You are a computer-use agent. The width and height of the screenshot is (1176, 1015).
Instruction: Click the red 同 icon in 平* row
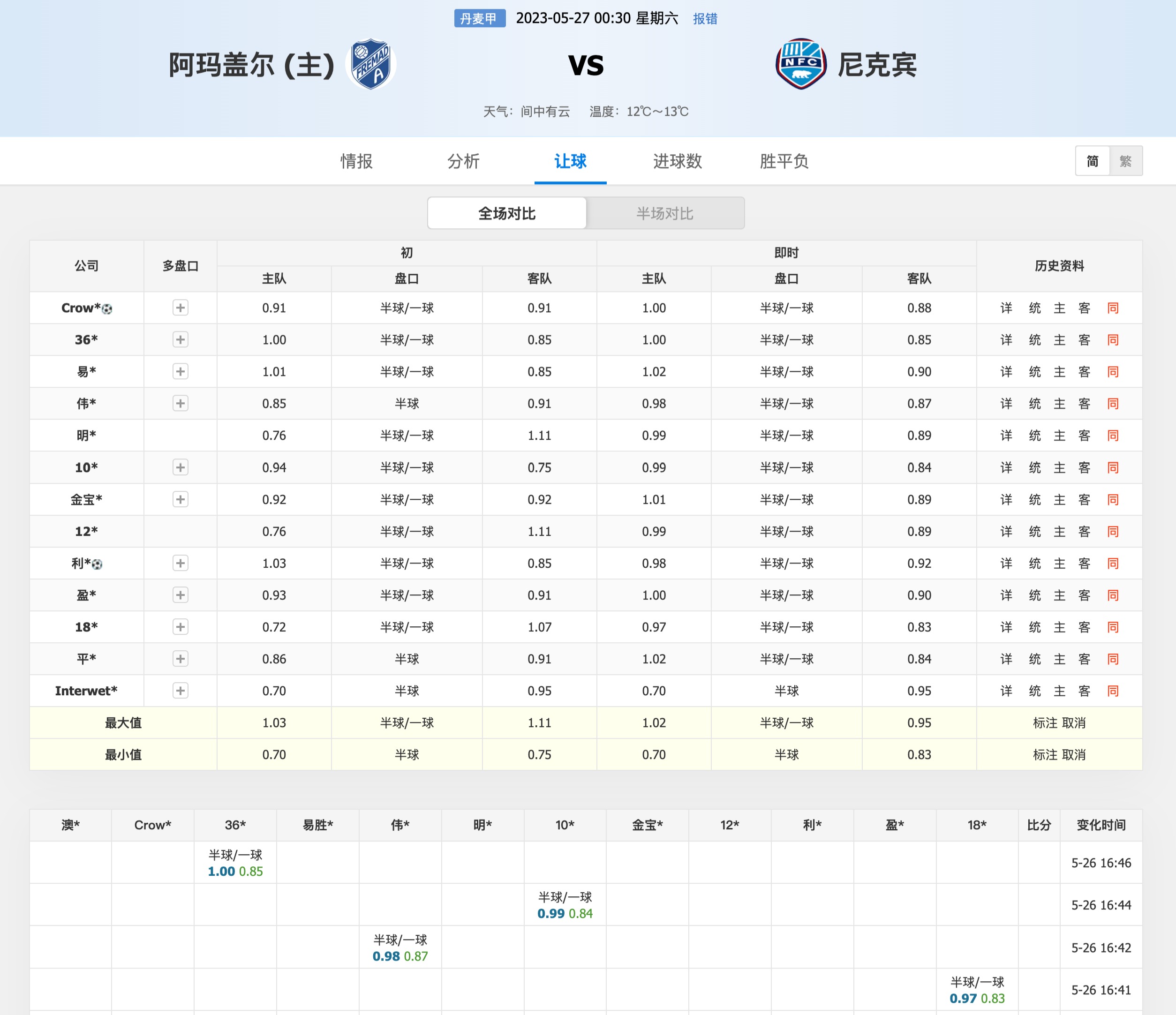tap(1112, 659)
